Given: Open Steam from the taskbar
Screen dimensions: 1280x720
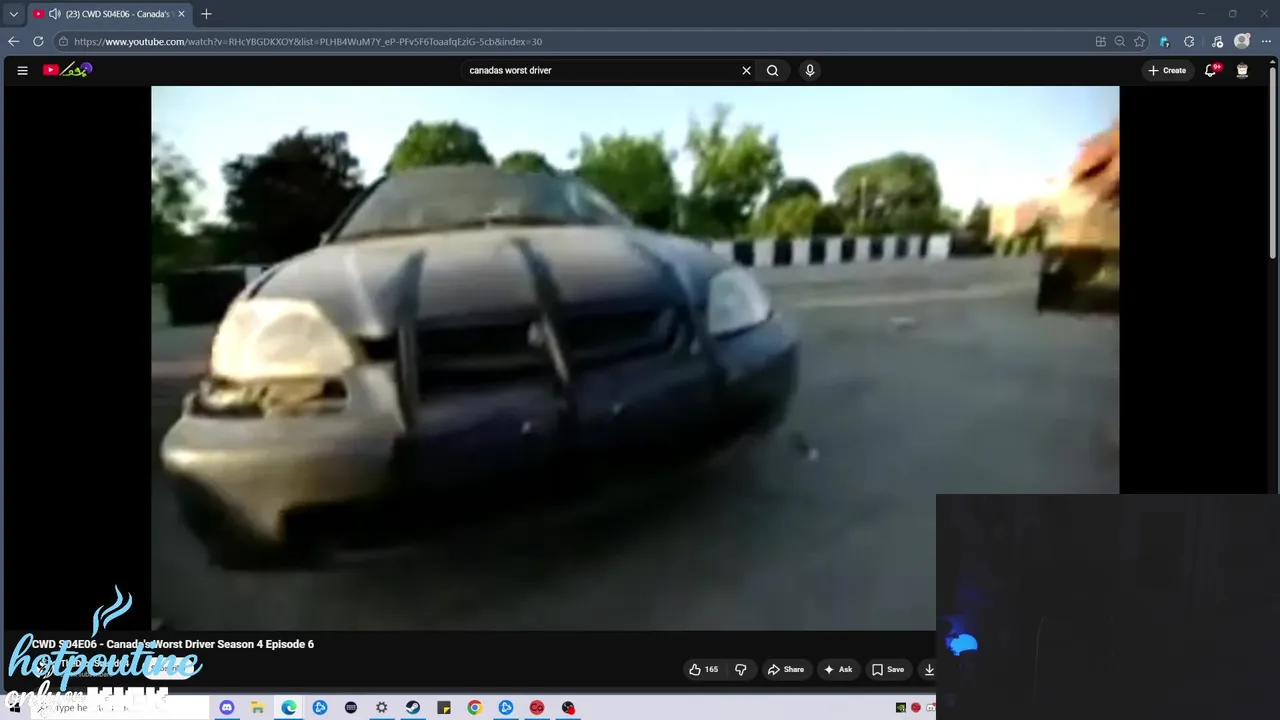Looking at the screenshot, I should [412, 707].
